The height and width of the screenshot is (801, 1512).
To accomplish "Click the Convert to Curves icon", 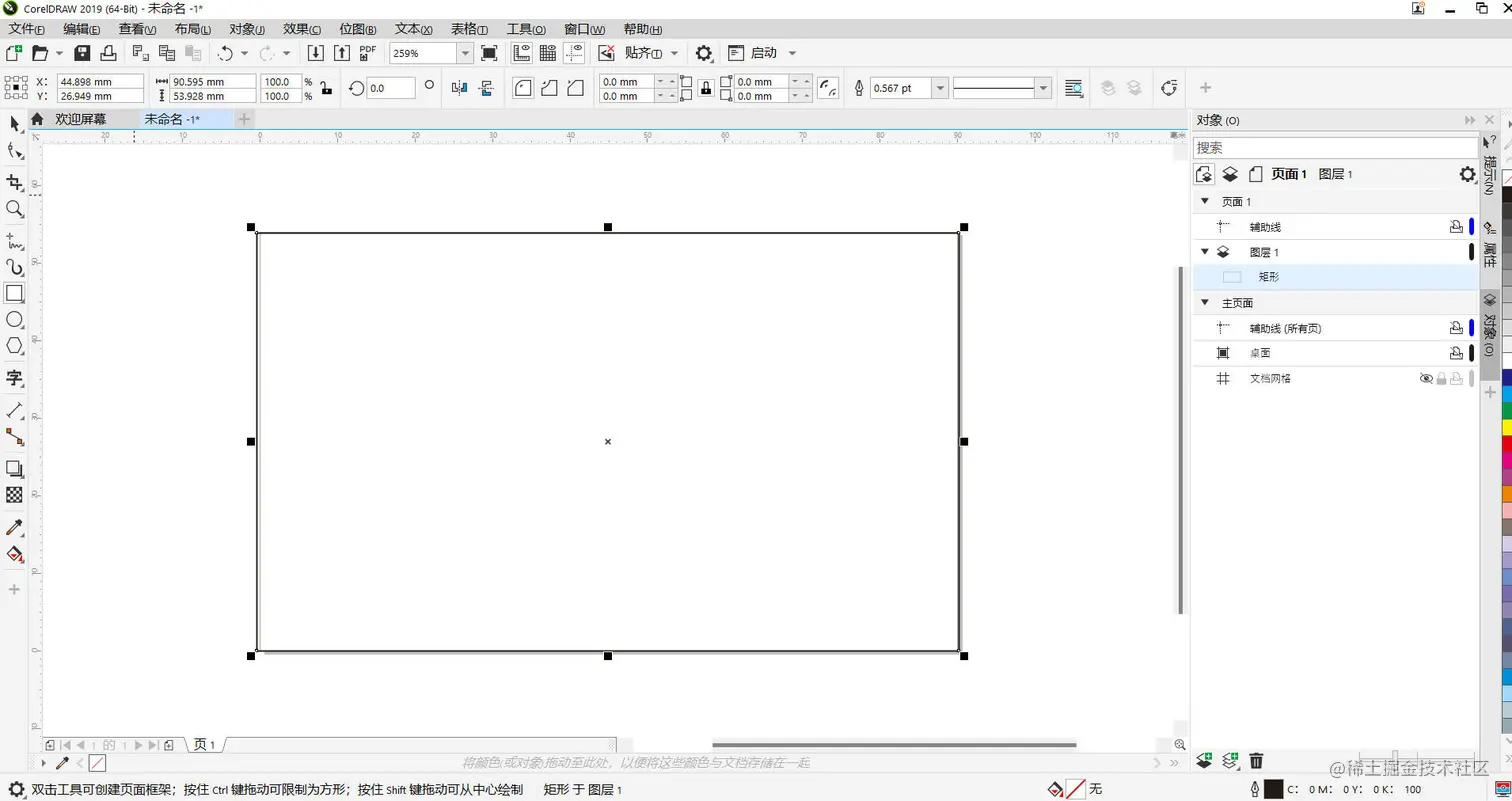I will pyautogui.click(x=1169, y=88).
